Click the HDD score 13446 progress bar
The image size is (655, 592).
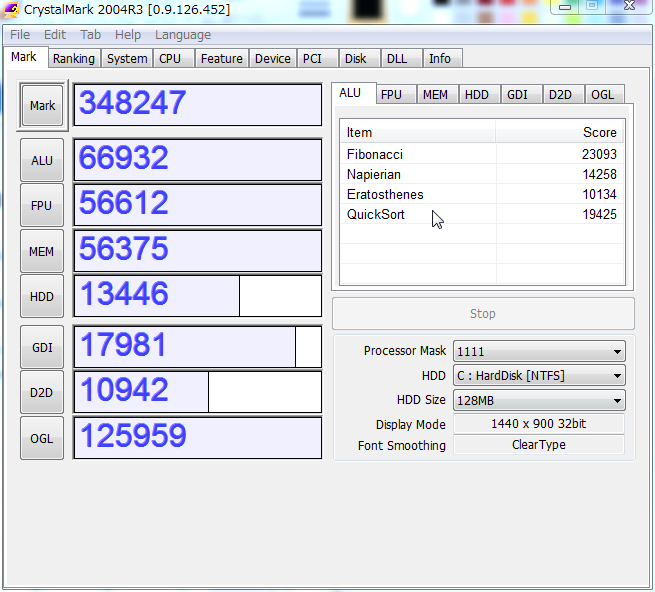coord(198,296)
